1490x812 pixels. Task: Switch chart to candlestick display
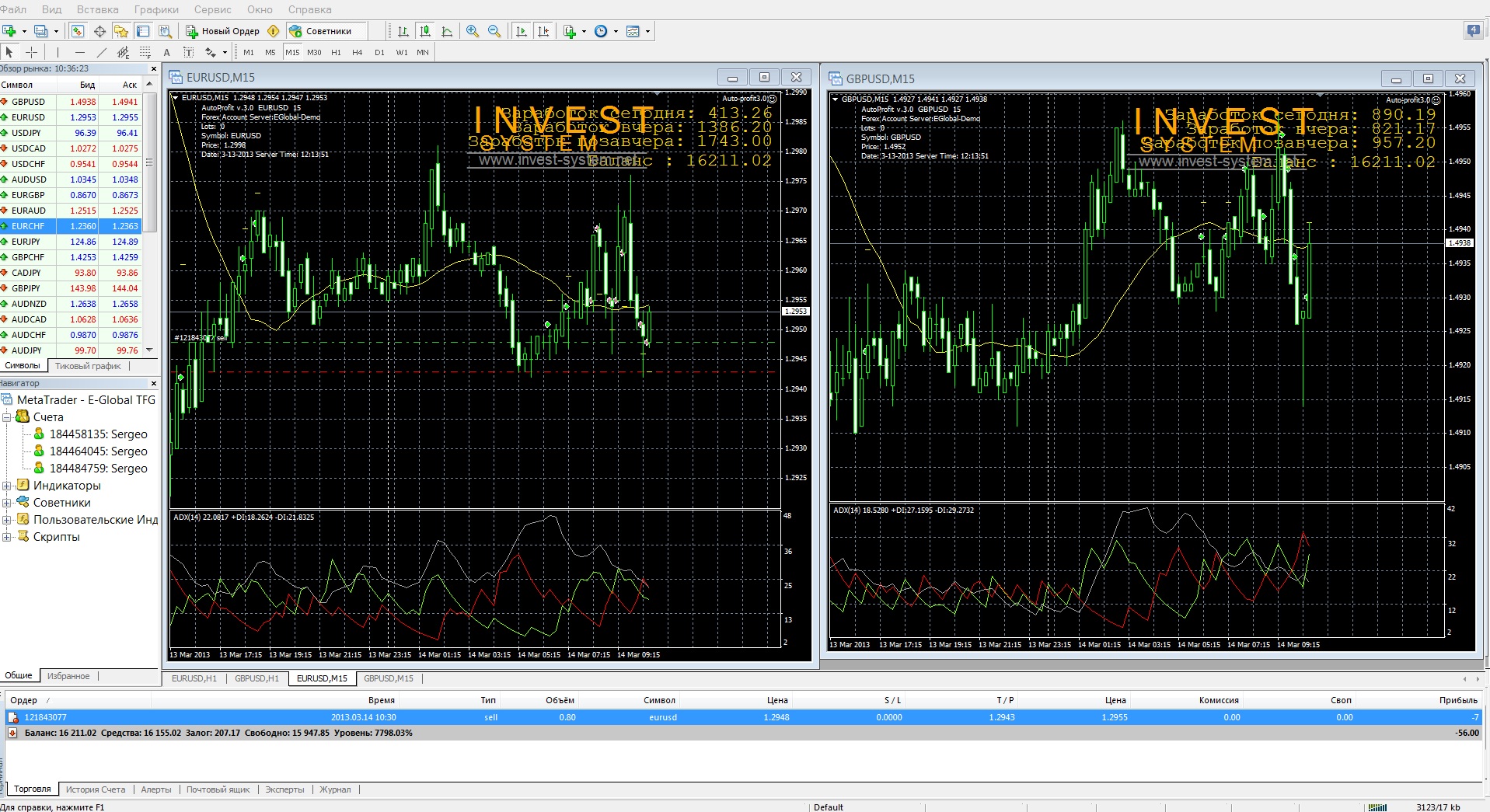coord(424,31)
